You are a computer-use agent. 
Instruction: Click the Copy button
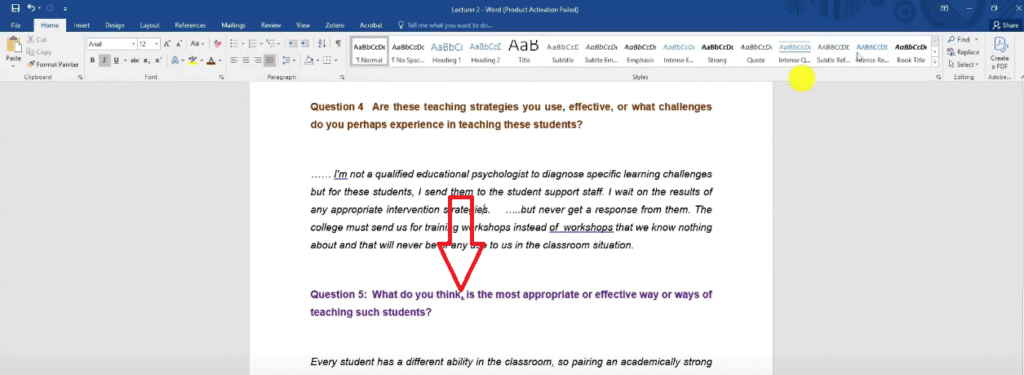click(x=39, y=52)
